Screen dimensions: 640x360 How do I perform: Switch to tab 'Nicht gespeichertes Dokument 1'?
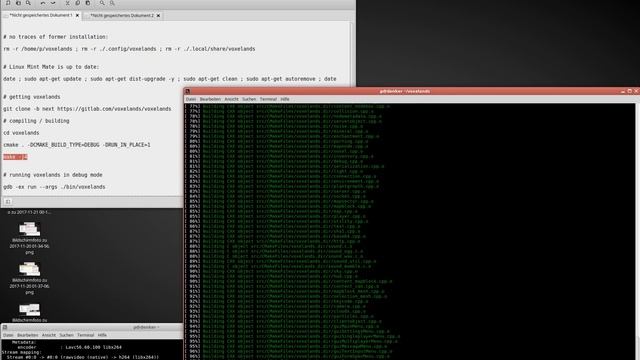tap(40, 16)
